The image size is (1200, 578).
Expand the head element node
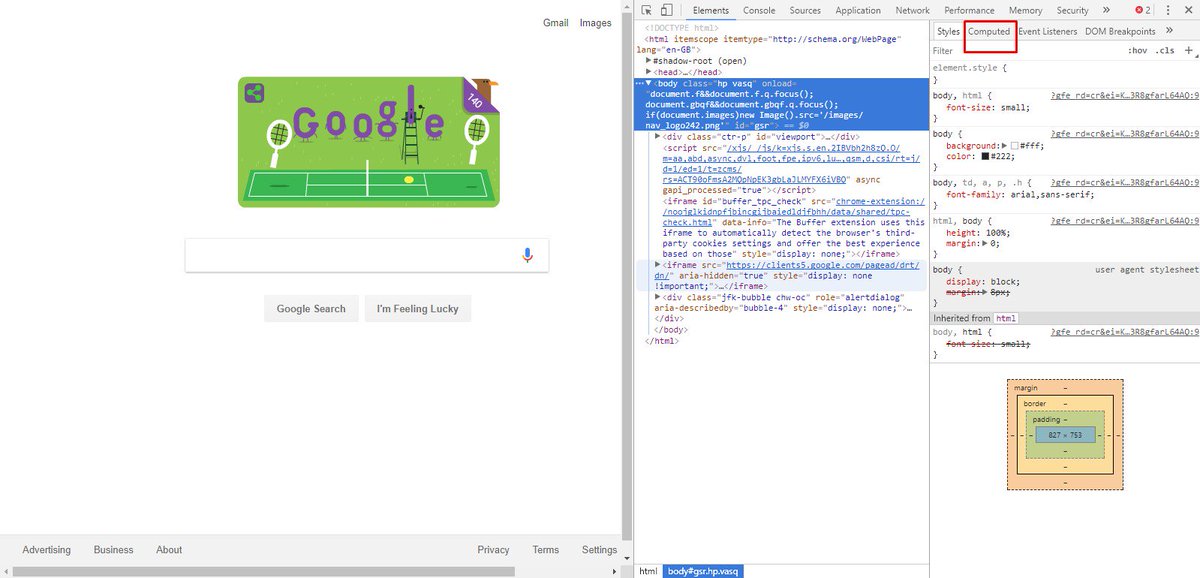point(649,72)
